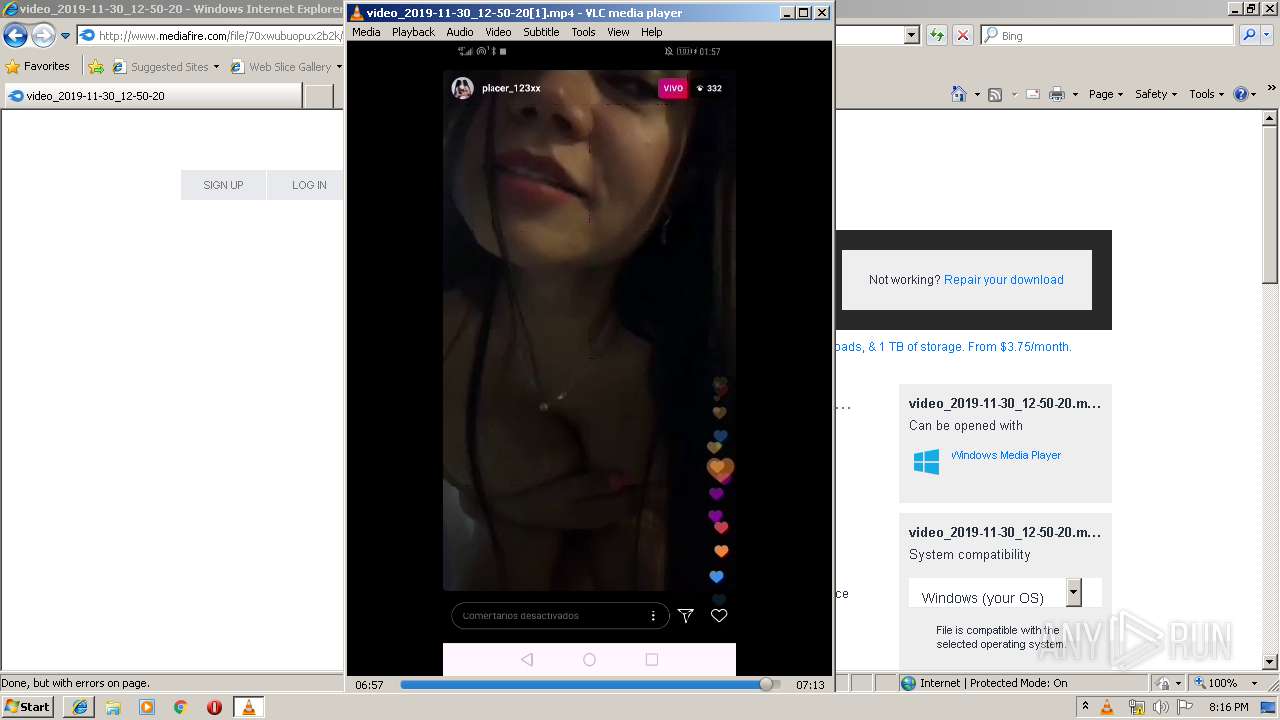Viewport: 1280px width, 720px height.
Task: Open the VLC Audio menu
Action: [x=460, y=32]
